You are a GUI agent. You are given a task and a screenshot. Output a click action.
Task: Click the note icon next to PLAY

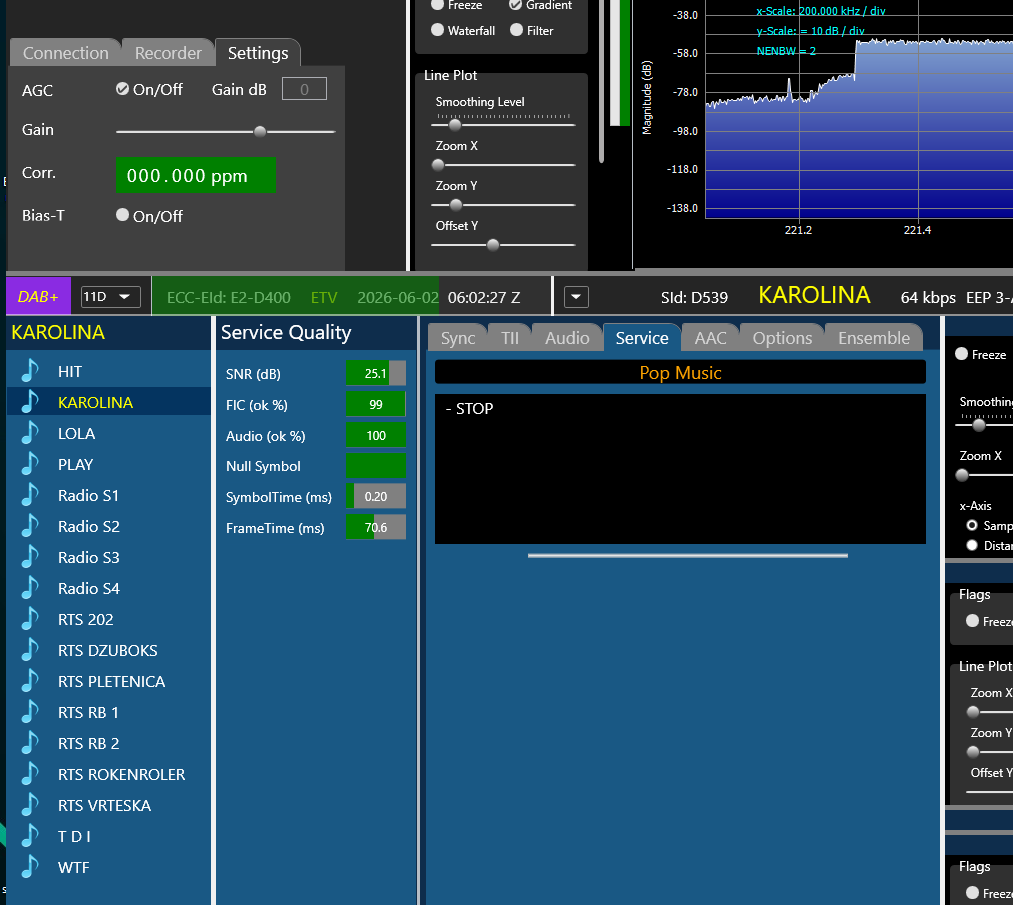[x=30, y=464]
